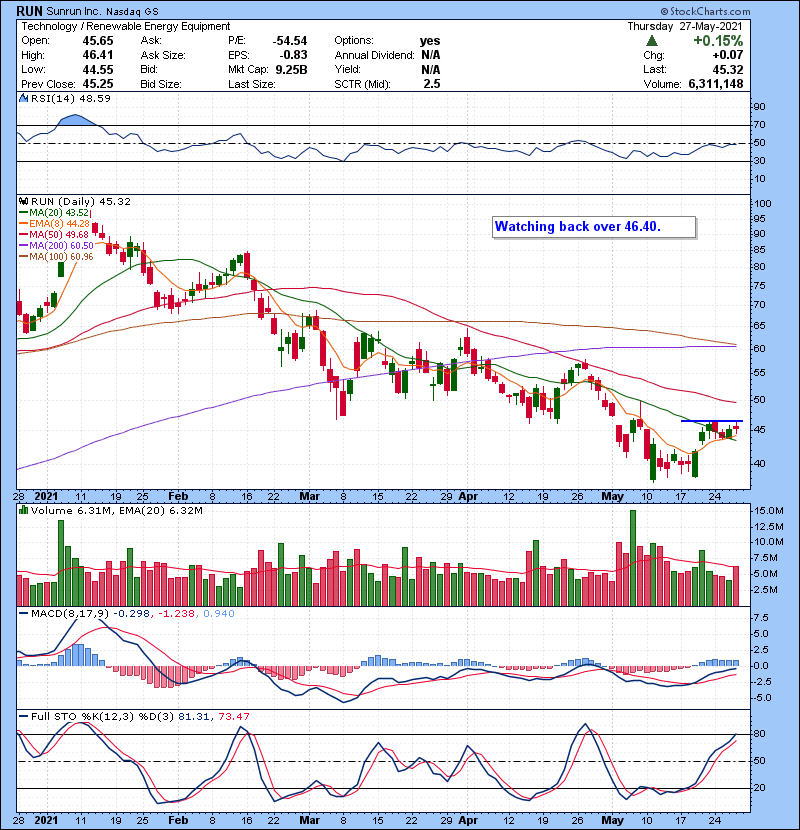Click the 15.0M volume scale label
Screen dimensions: 800x830
769,510
